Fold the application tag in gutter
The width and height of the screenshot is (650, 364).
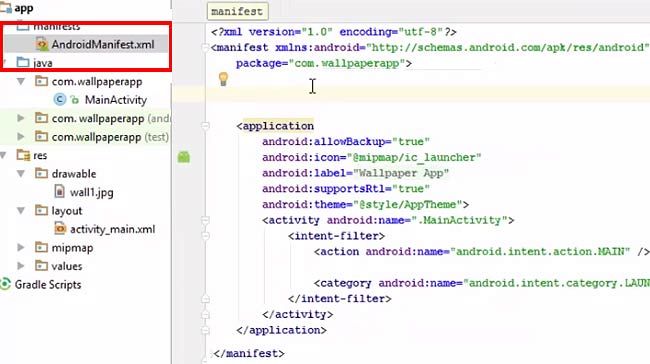pyautogui.click(x=205, y=126)
